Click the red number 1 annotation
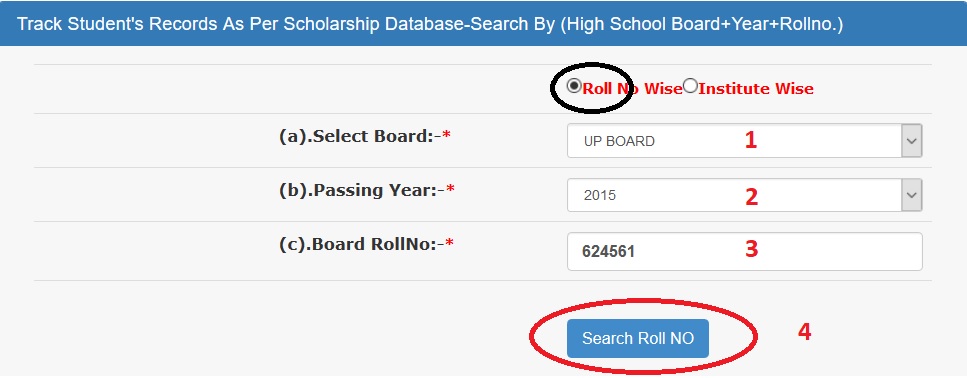The image size is (967, 378). coord(751,141)
